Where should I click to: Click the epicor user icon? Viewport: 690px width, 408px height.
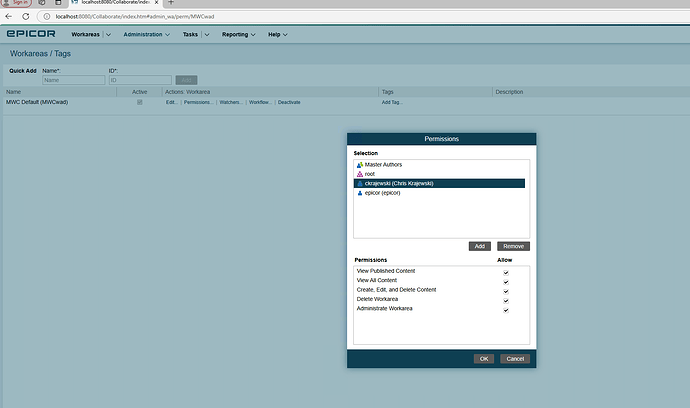[360, 193]
